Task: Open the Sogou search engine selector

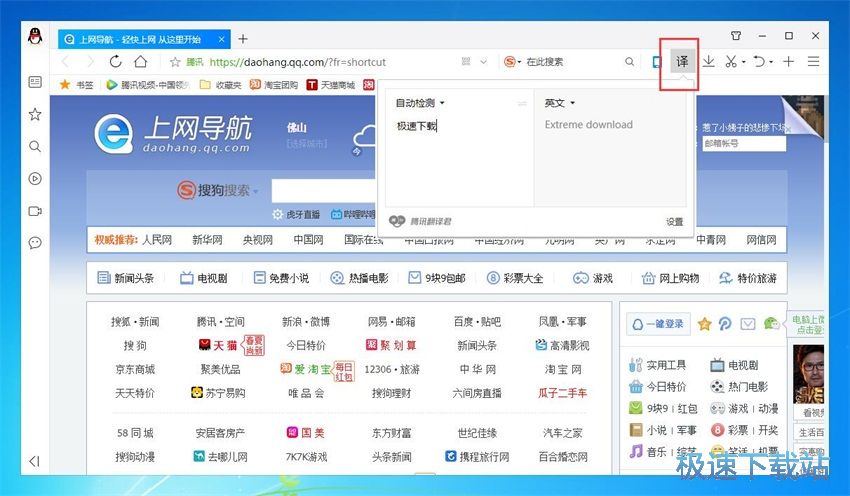Action: click(512, 62)
